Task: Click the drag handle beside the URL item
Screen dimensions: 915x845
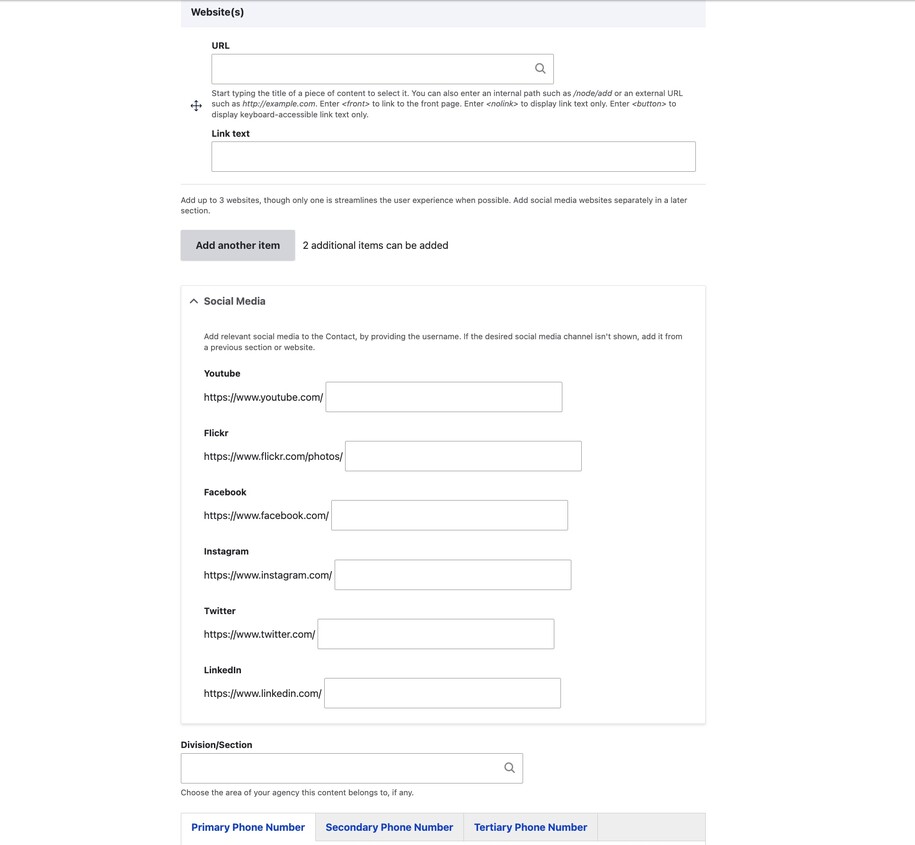Action: point(196,106)
